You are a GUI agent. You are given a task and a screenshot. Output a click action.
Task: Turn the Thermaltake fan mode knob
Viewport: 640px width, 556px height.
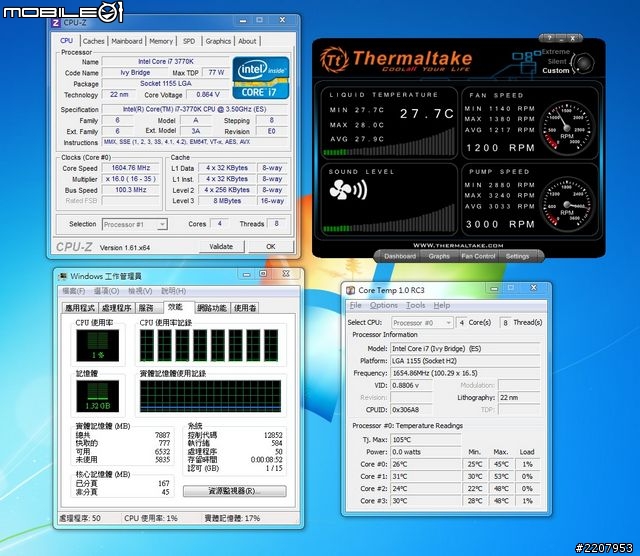tap(584, 63)
